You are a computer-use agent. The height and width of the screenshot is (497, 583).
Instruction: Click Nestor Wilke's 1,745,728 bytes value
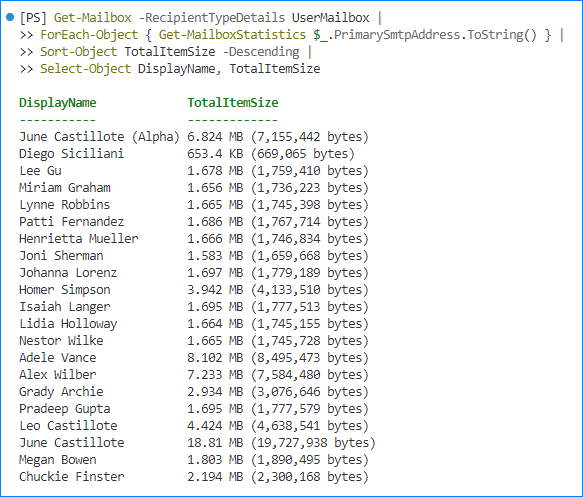click(x=310, y=341)
